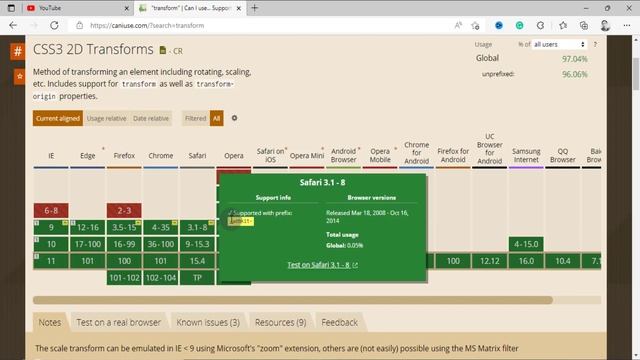Viewport: 640px width, 360px height.
Task: Select Chrome 102-104 cell
Action: (x=160, y=278)
